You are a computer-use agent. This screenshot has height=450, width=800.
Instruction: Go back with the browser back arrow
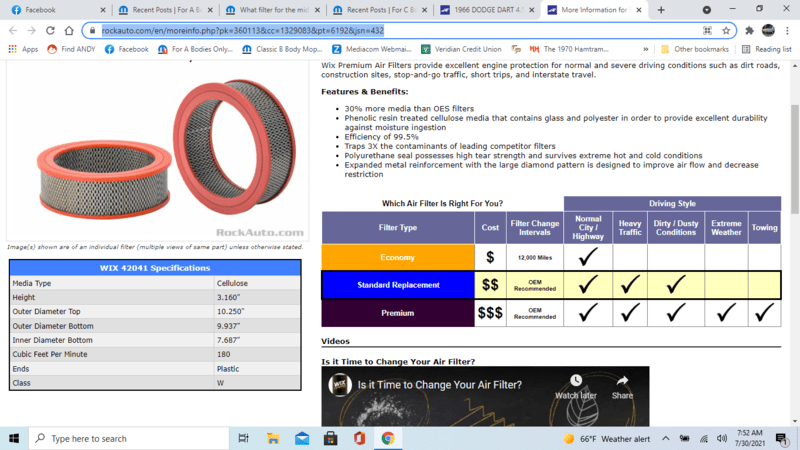(13, 31)
